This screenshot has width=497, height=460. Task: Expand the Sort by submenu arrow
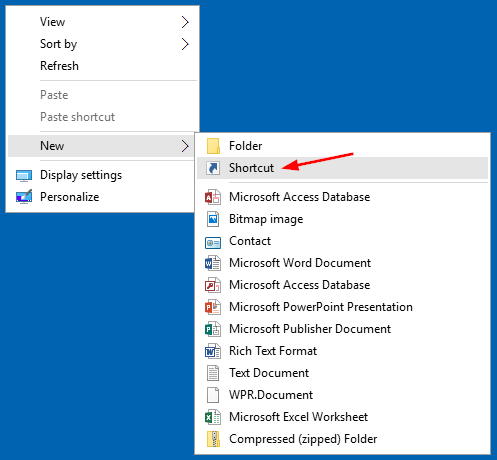[x=185, y=44]
